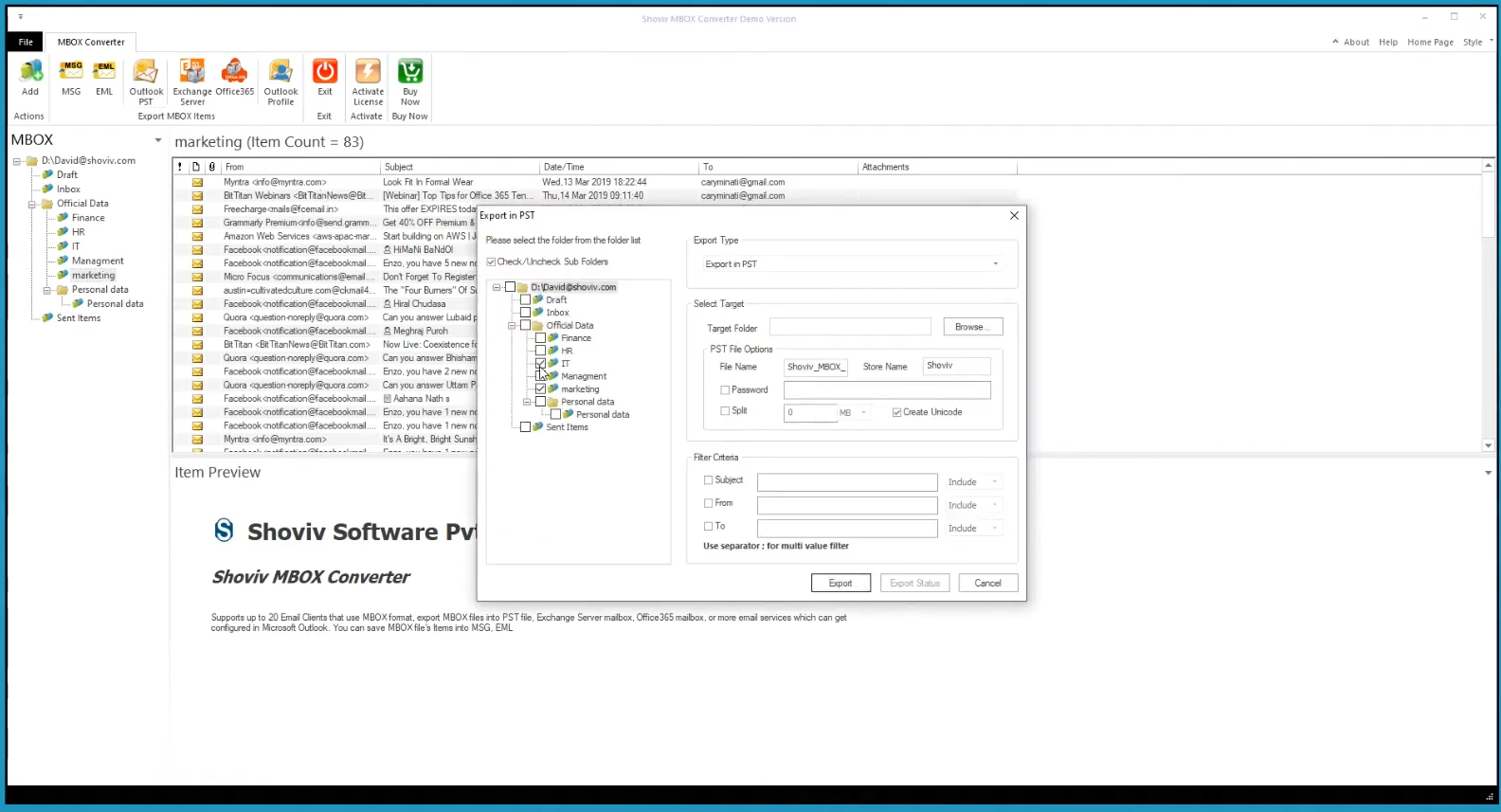This screenshot has height=812, width=1501.
Task: Collapse Official Data node in MBOX tree
Action: point(32,204)
